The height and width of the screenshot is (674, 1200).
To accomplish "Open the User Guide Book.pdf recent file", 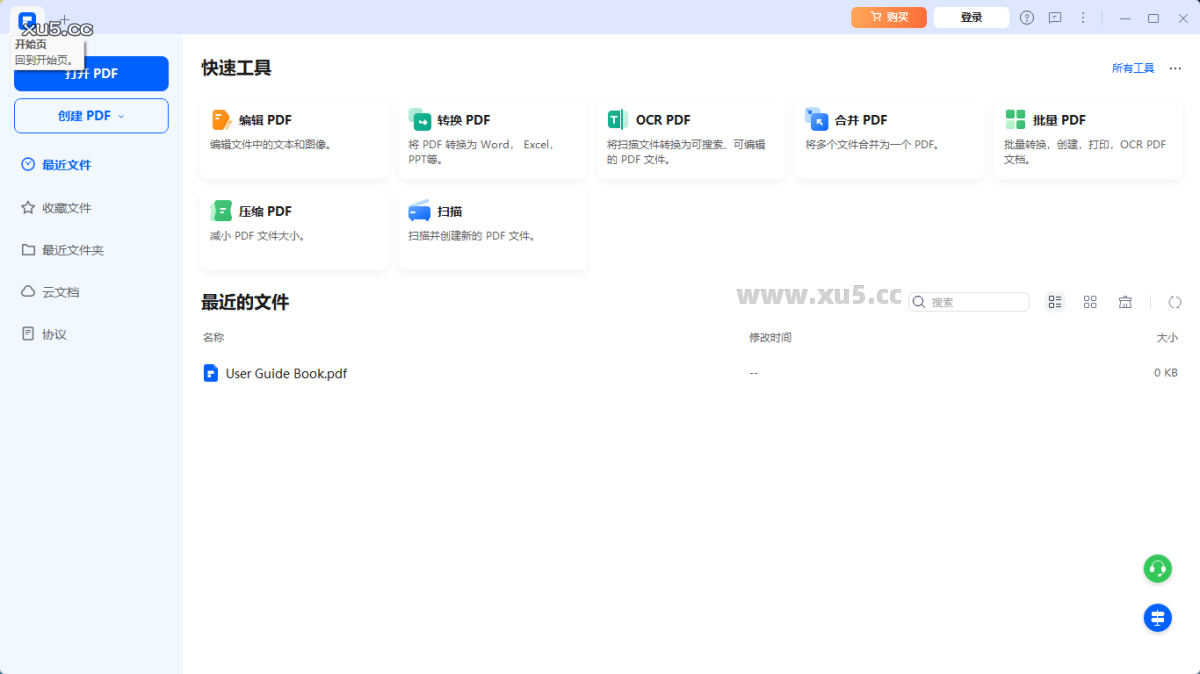I will point(286,372).
